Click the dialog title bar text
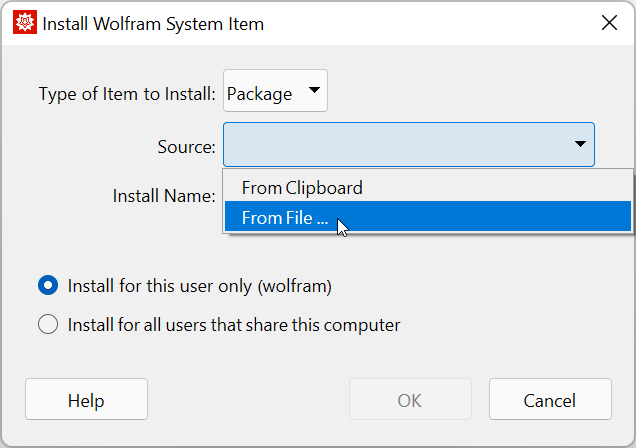 (153, 23)
